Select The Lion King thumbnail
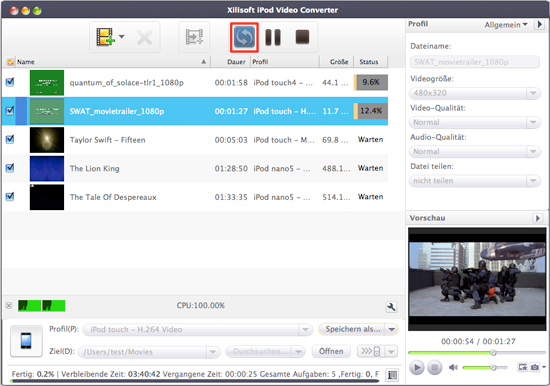550x386 pixels. [x=47, y=168]
